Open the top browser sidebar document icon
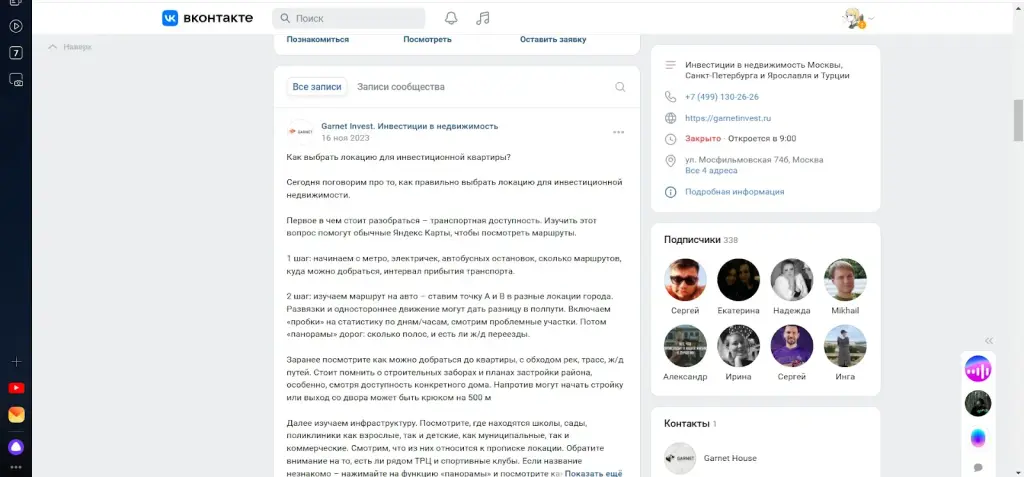This screenshot has width=1024, height=477. click(16, 3)
